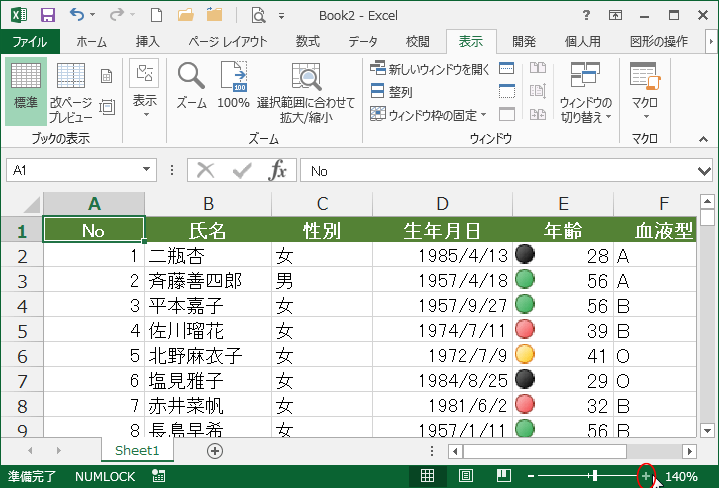Add a new sheet with plus icon
The height and width of the screenshot is (488, 719).
pyautogui.click(x=214, y=451)
